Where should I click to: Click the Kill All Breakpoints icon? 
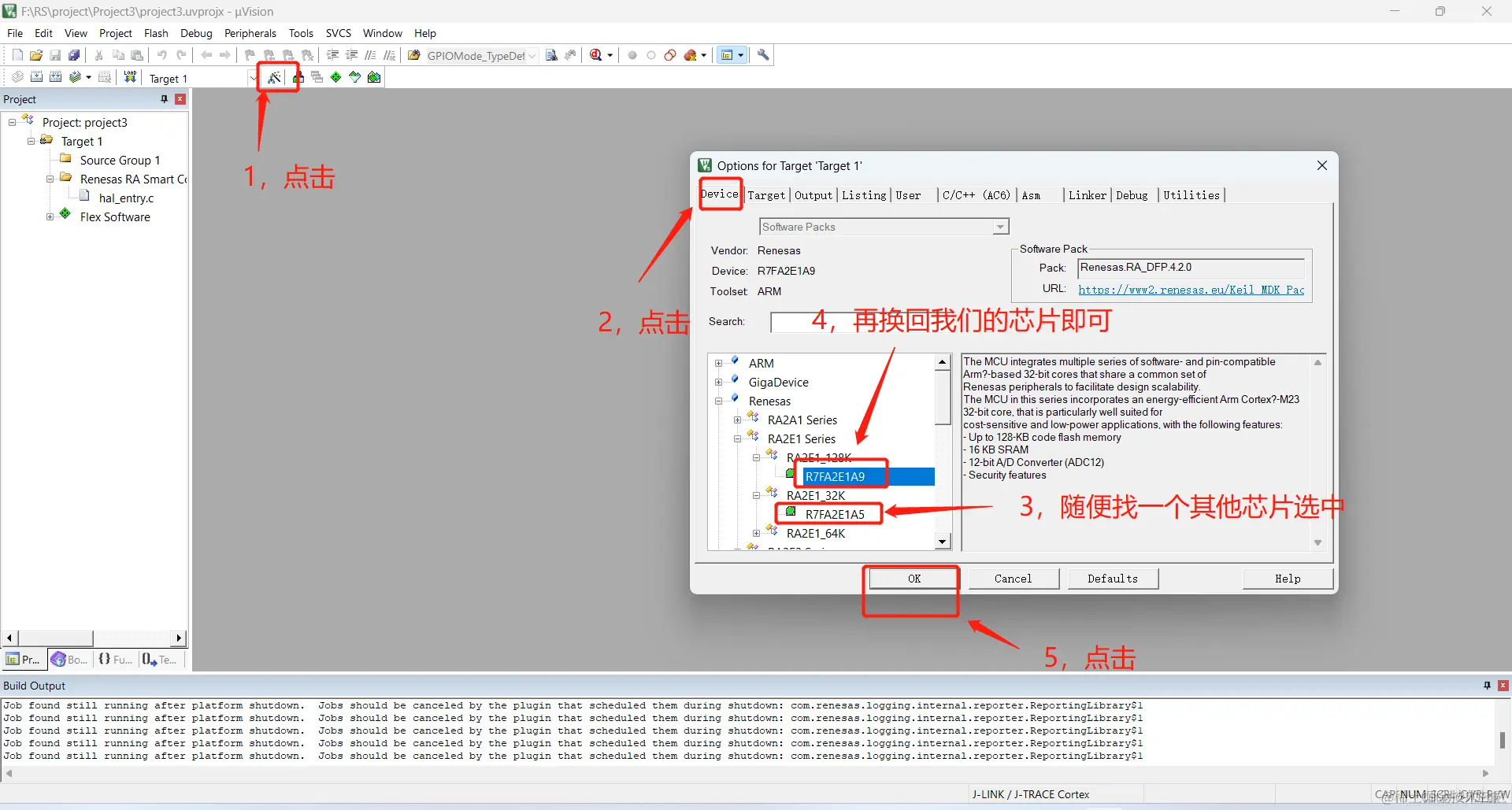[x=691, y=55]
